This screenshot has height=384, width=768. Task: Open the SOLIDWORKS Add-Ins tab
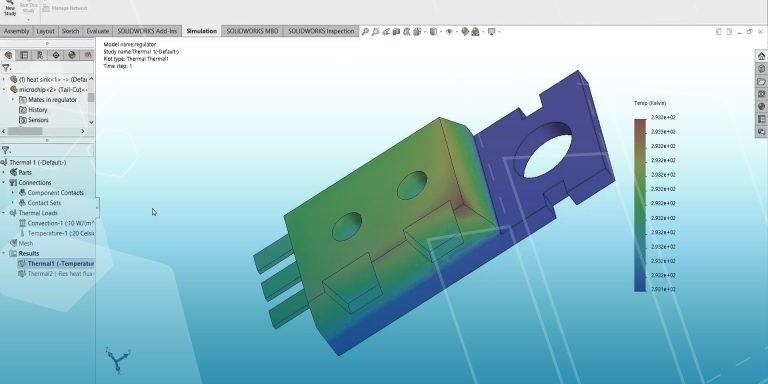coord(147,31)
